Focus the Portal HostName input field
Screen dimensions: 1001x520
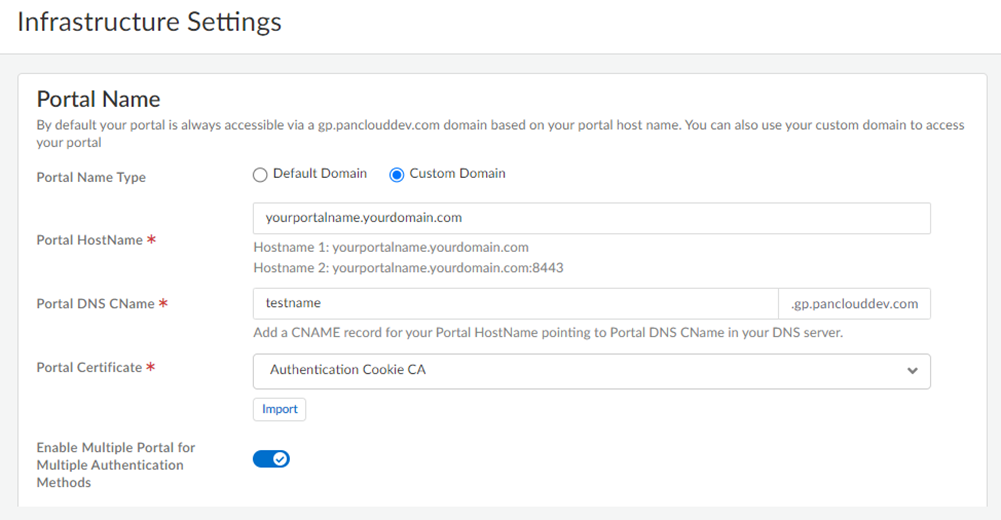coord(591,218)
